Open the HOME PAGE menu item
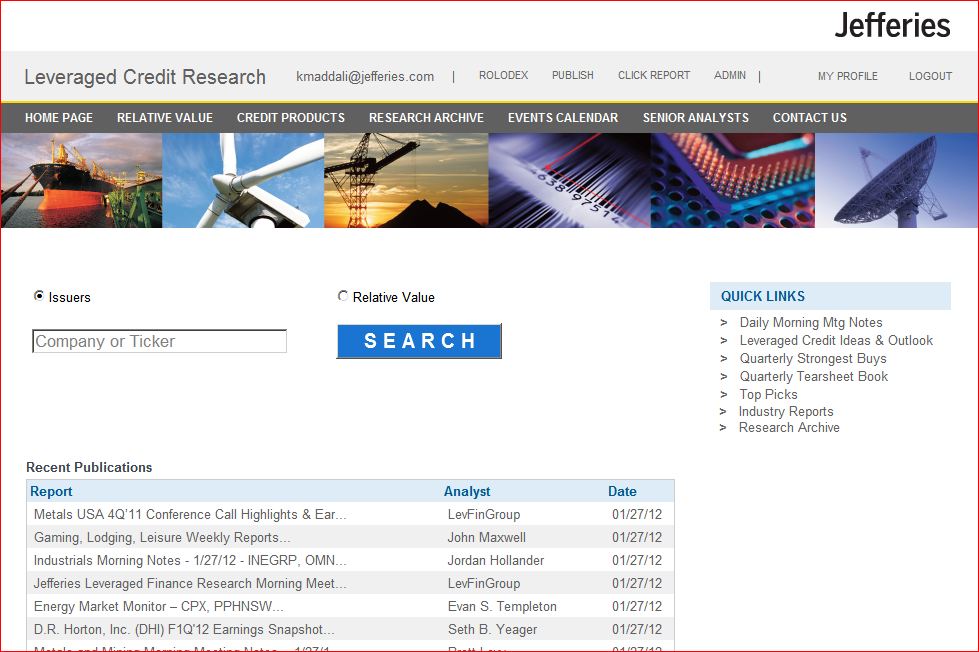The height and width of the screenshot is (652, 979). click(59, 117)
